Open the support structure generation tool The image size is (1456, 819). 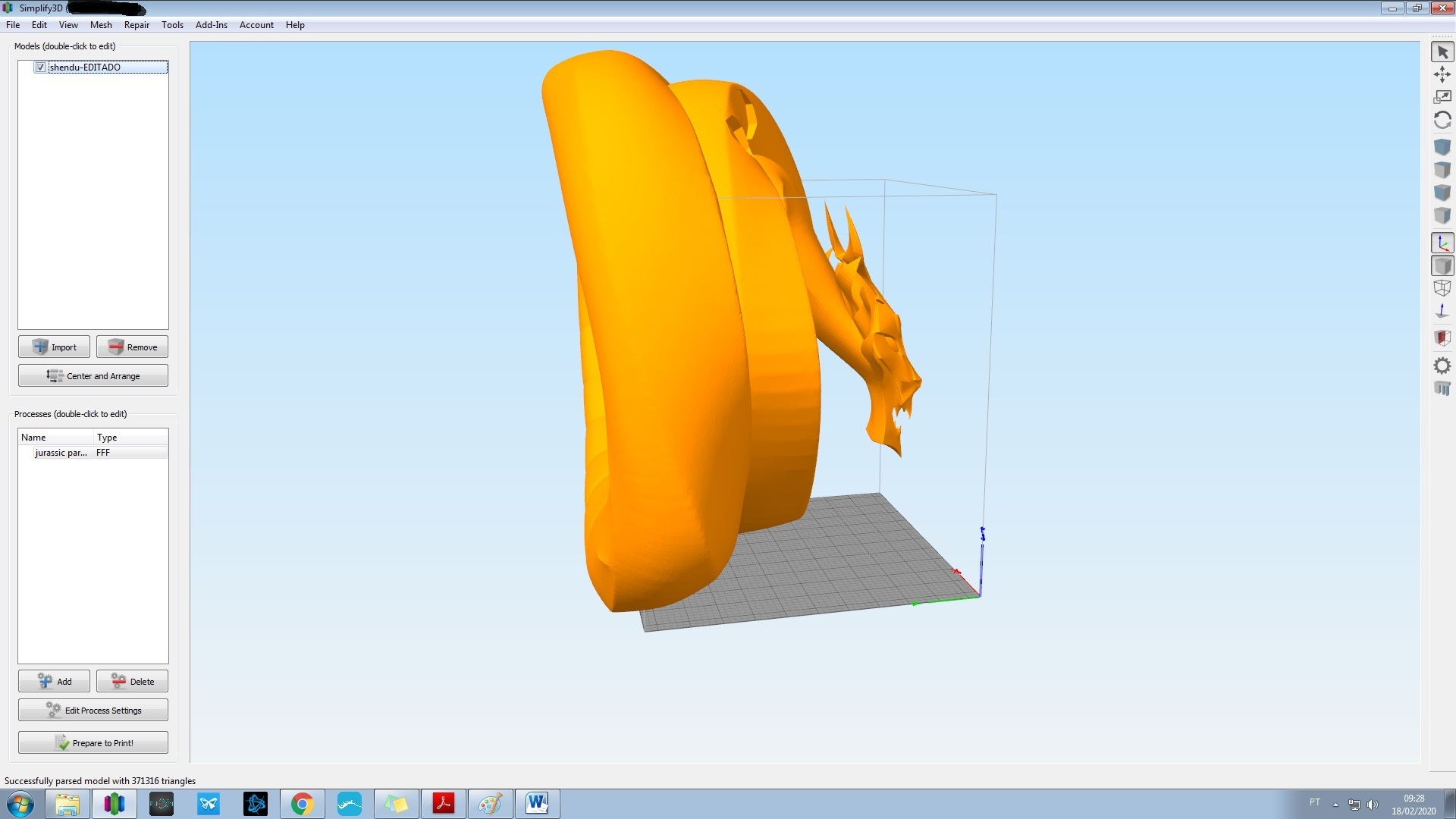pyautogui.click(x=1442, y=389)
